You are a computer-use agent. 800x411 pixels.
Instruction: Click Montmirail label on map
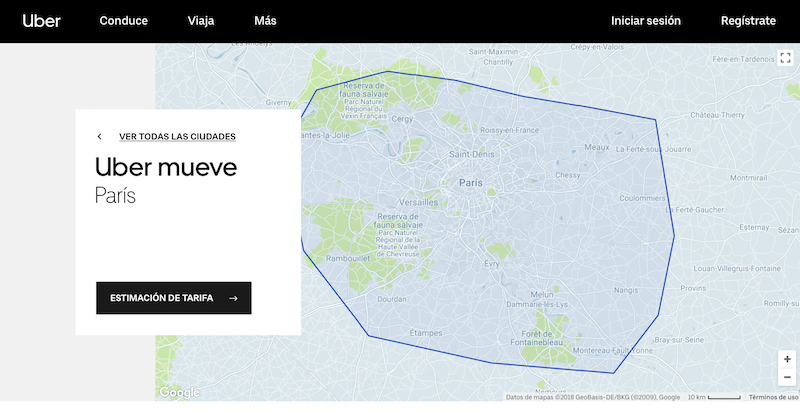tap(748, 178)
